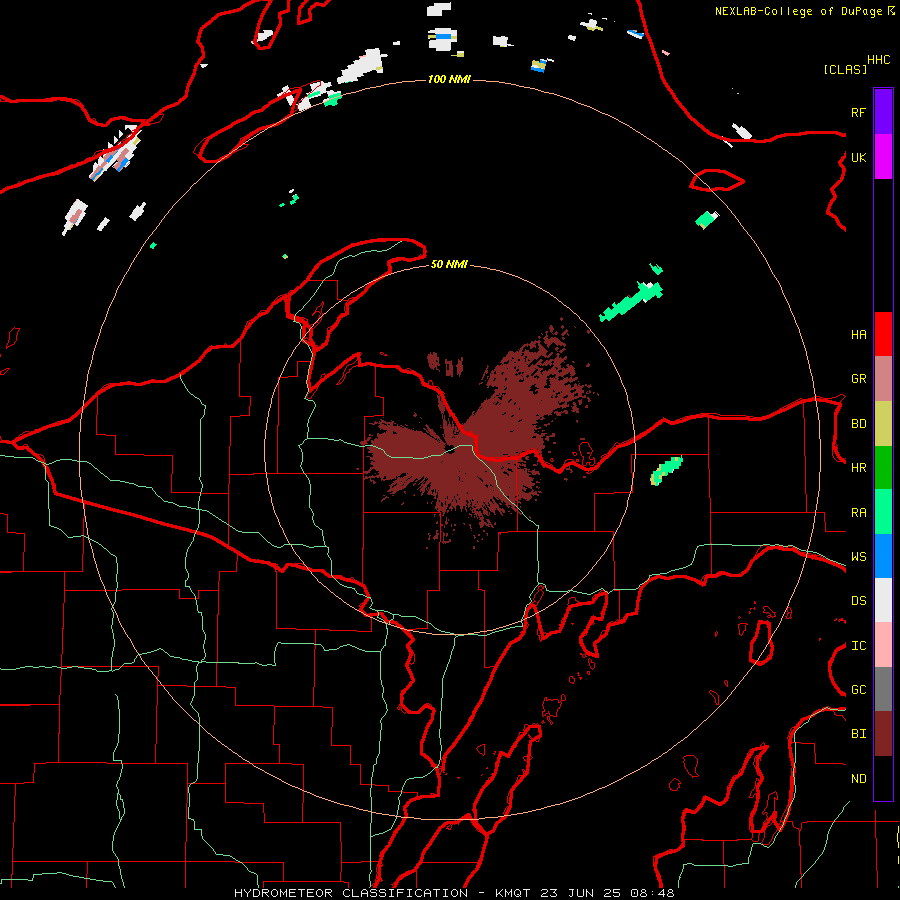Click the red HA legend color swatch
The image size is (900, 900).
pyautogui.click(x=883, y=334)
